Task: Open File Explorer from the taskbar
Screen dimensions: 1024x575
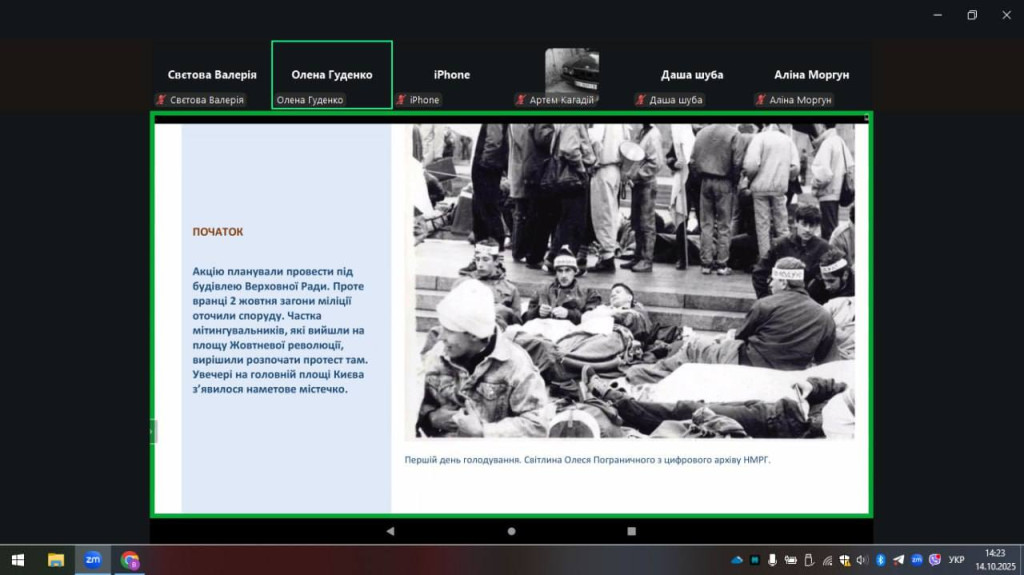Action: click(x=56, y=560)
